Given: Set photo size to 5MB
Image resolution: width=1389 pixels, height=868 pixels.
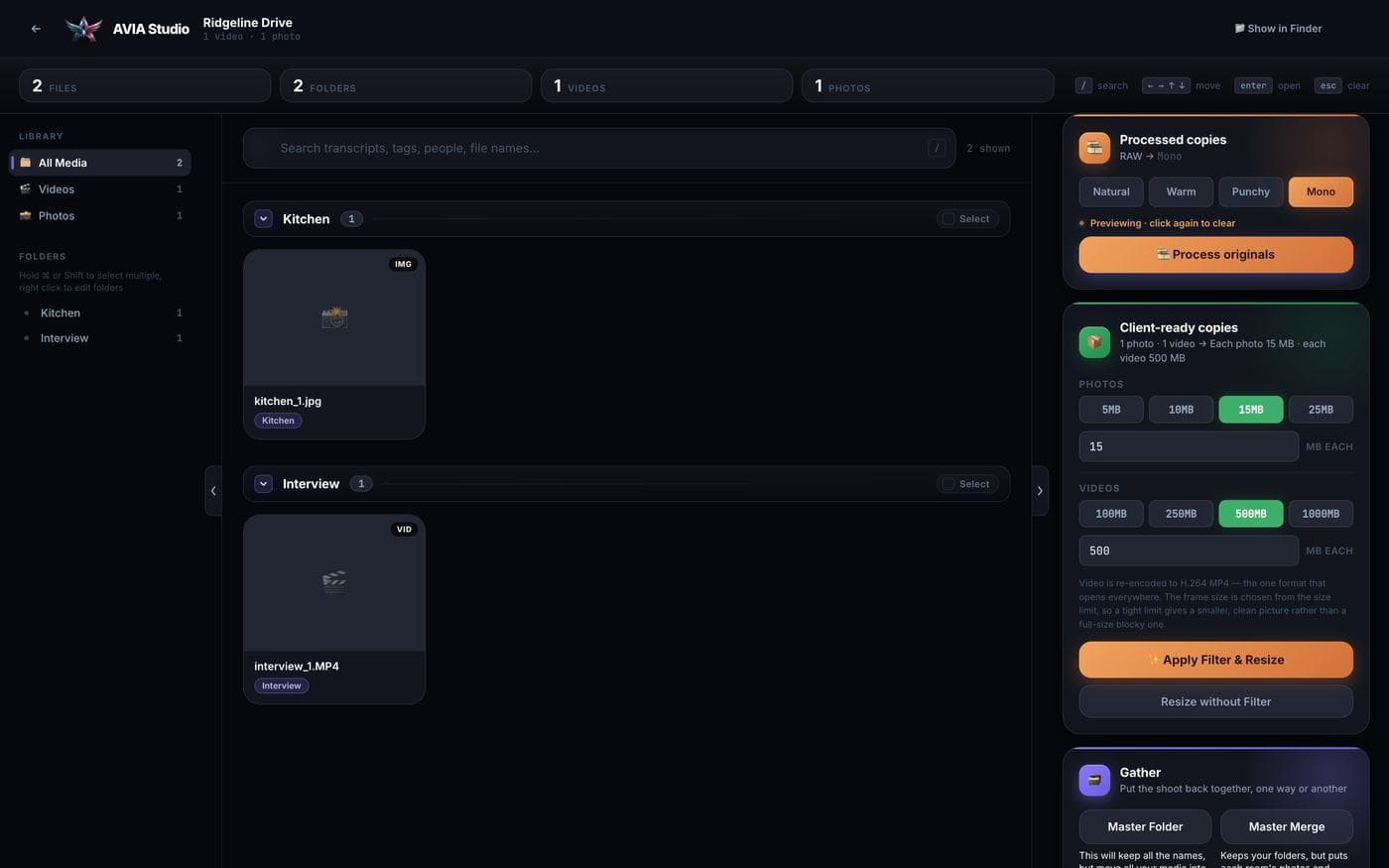Looking at the screenshot, I should tap(1111, 410).
